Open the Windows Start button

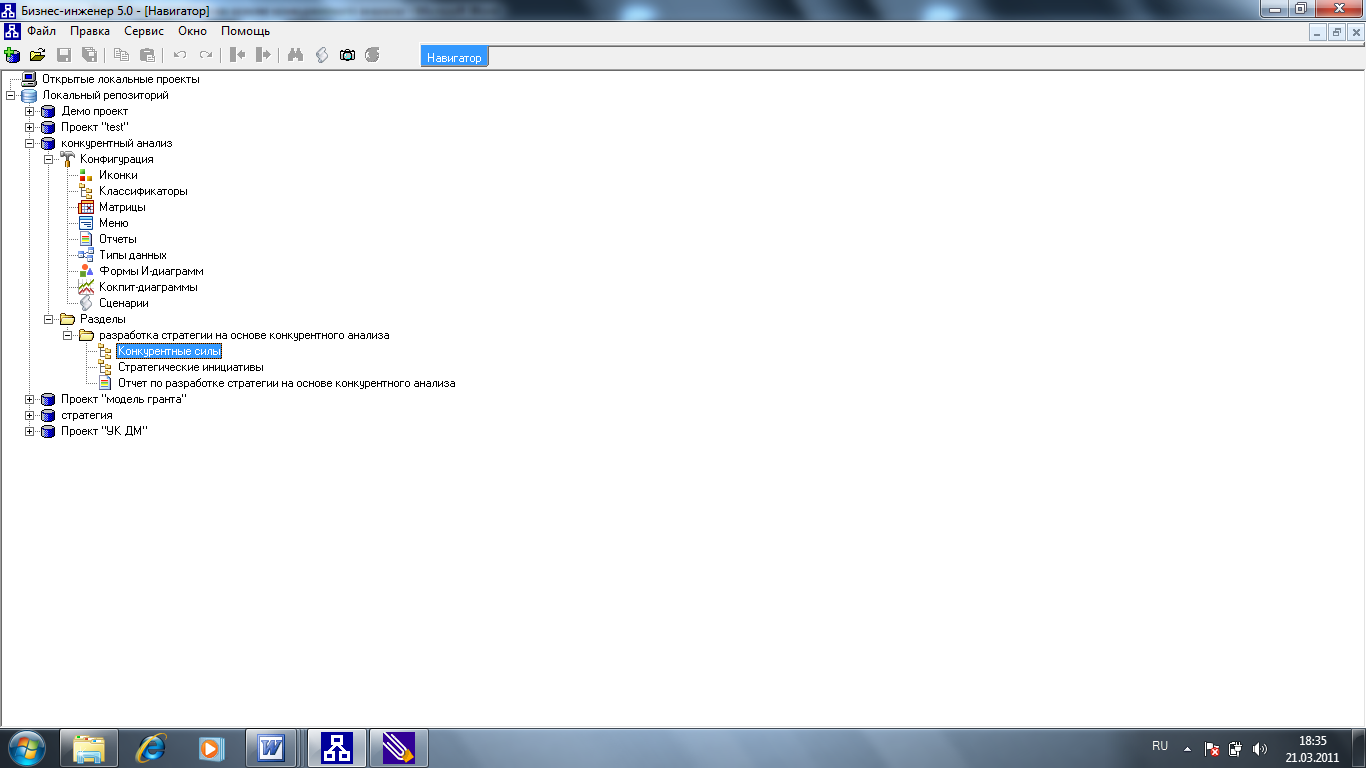[x=27, y=748]
